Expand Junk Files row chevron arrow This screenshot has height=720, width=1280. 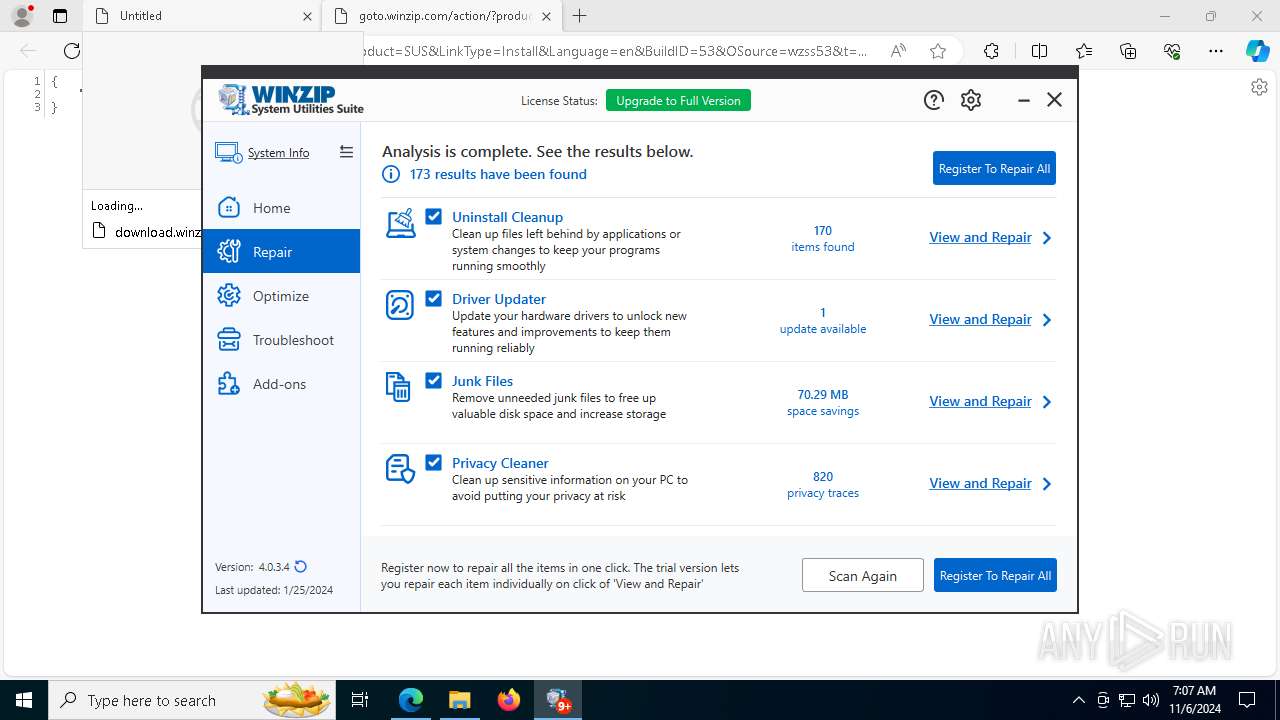point(1047,402)
